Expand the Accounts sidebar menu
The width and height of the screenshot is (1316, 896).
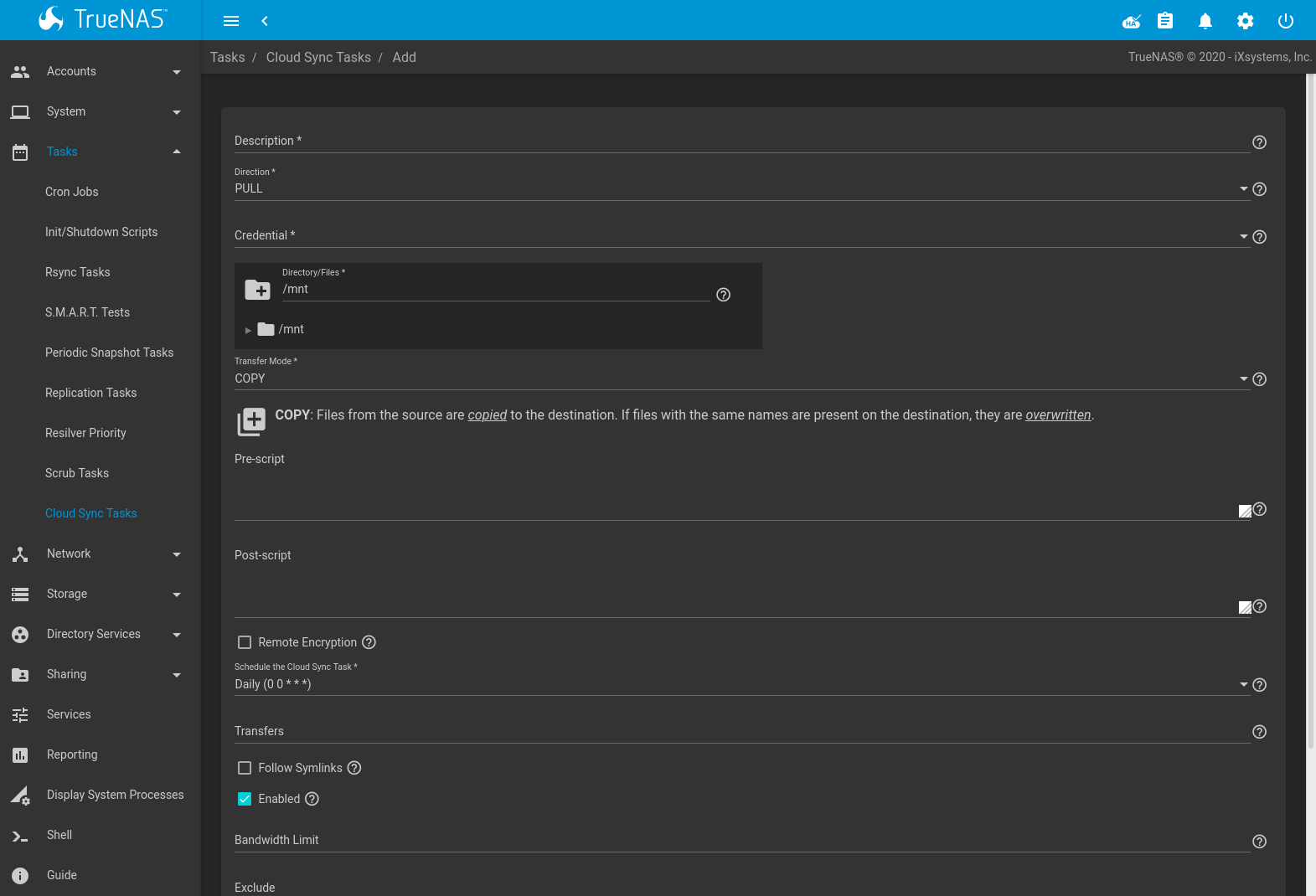(x=101, y=71)
